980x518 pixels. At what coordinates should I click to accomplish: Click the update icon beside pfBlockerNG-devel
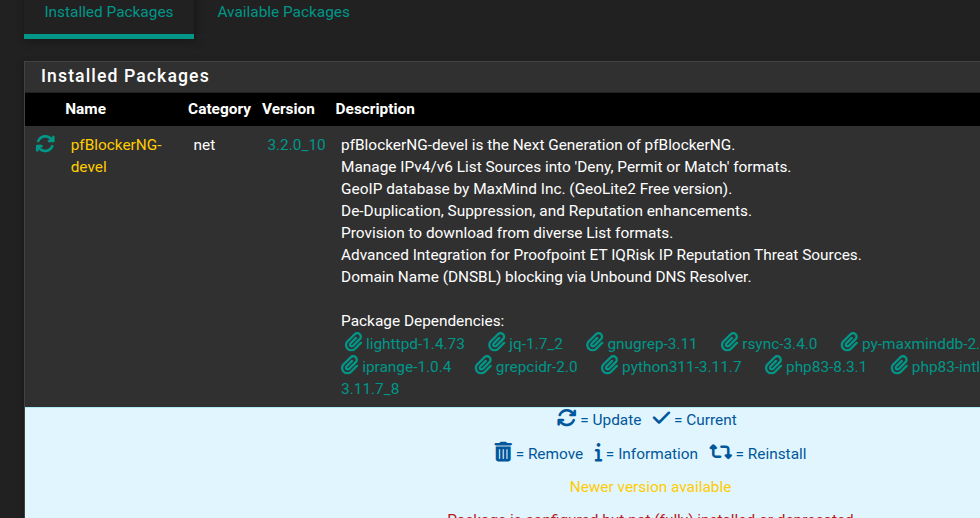pyautogui.click(x=45, y=144)
